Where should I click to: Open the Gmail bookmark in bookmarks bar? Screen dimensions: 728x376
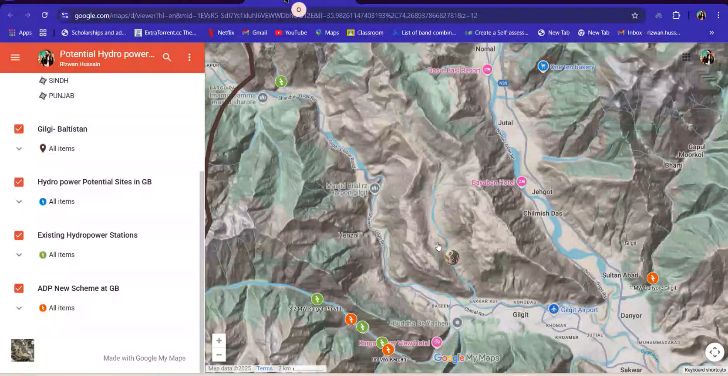[254, 32]
